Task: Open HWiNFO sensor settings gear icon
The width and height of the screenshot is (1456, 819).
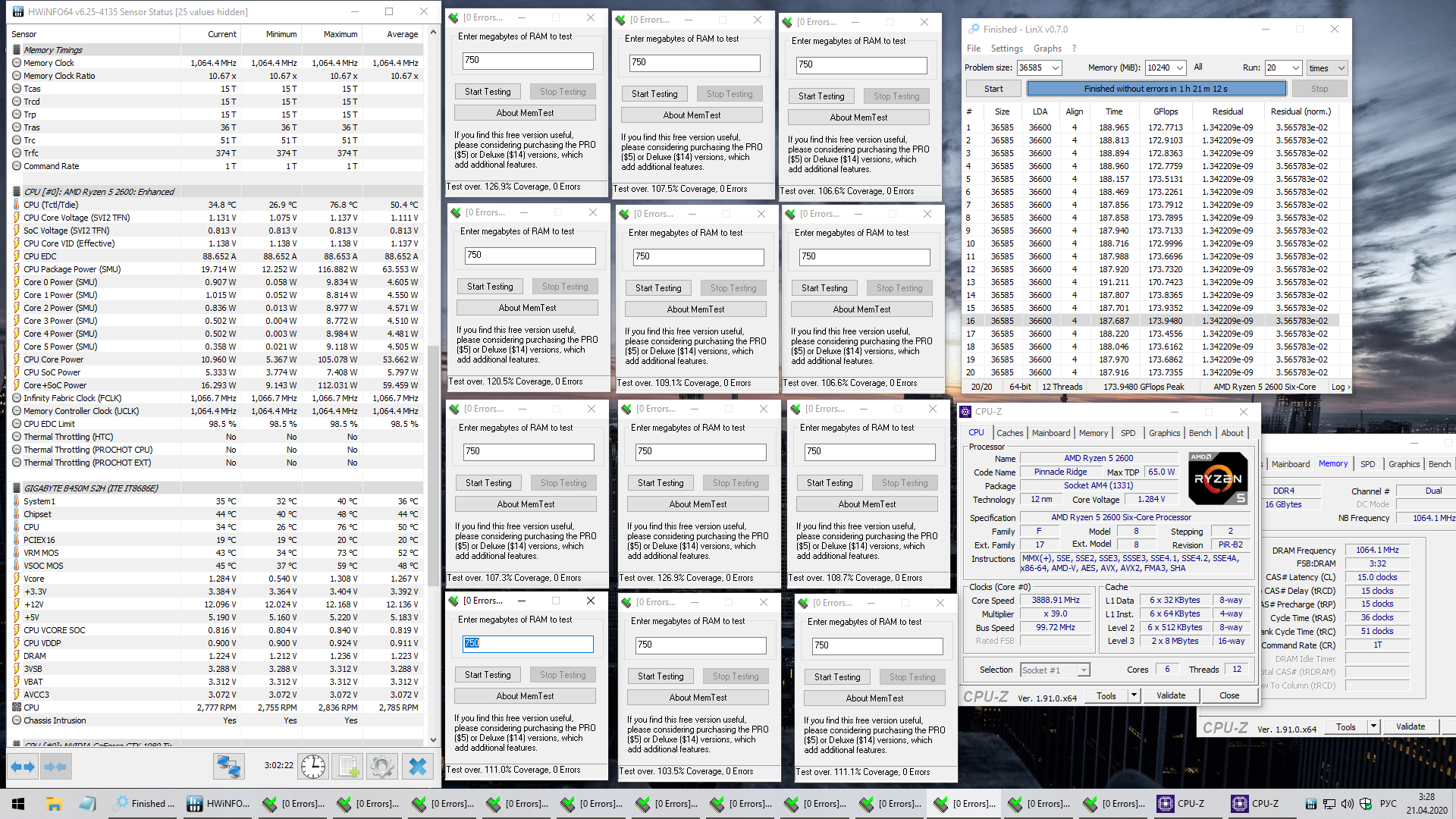Action: [382, 767]
